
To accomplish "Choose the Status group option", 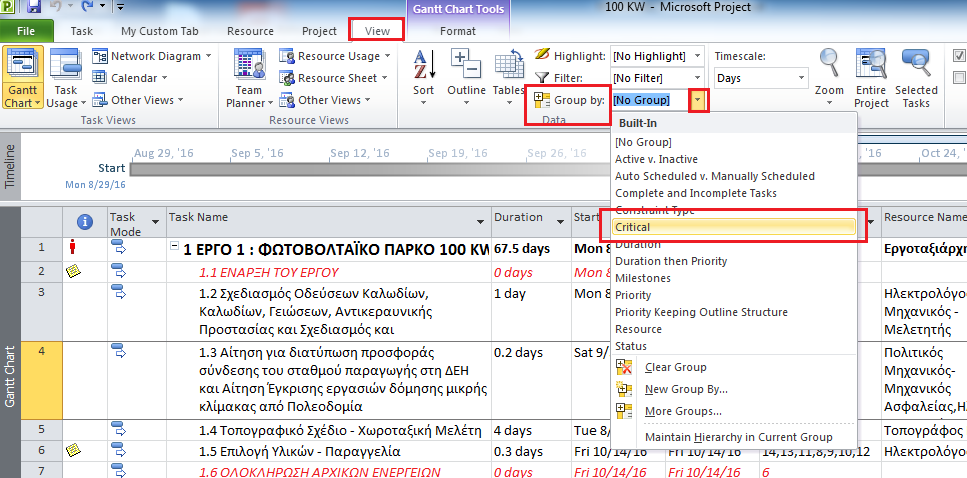I will tap(734, 346).
